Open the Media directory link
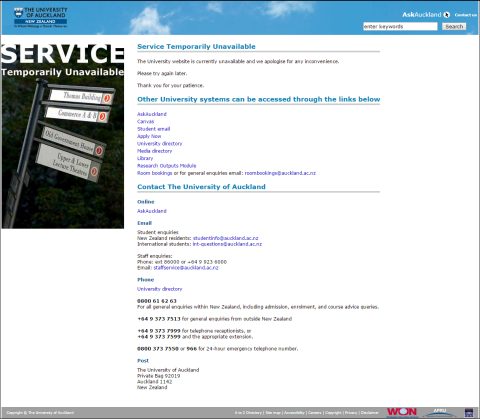This screenshot has width=480, height=419. coord(155,151)
